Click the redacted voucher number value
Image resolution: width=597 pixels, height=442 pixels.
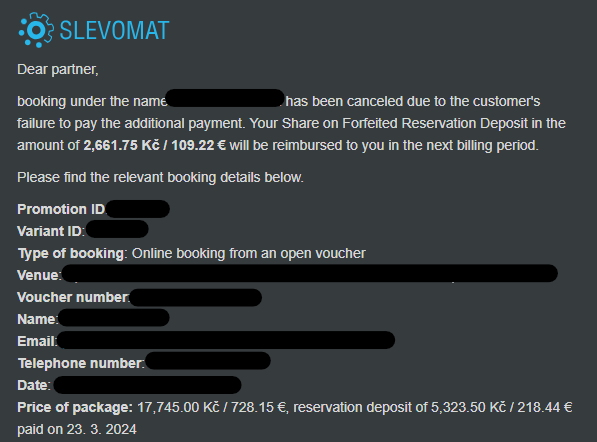click(x=196, y=297)
